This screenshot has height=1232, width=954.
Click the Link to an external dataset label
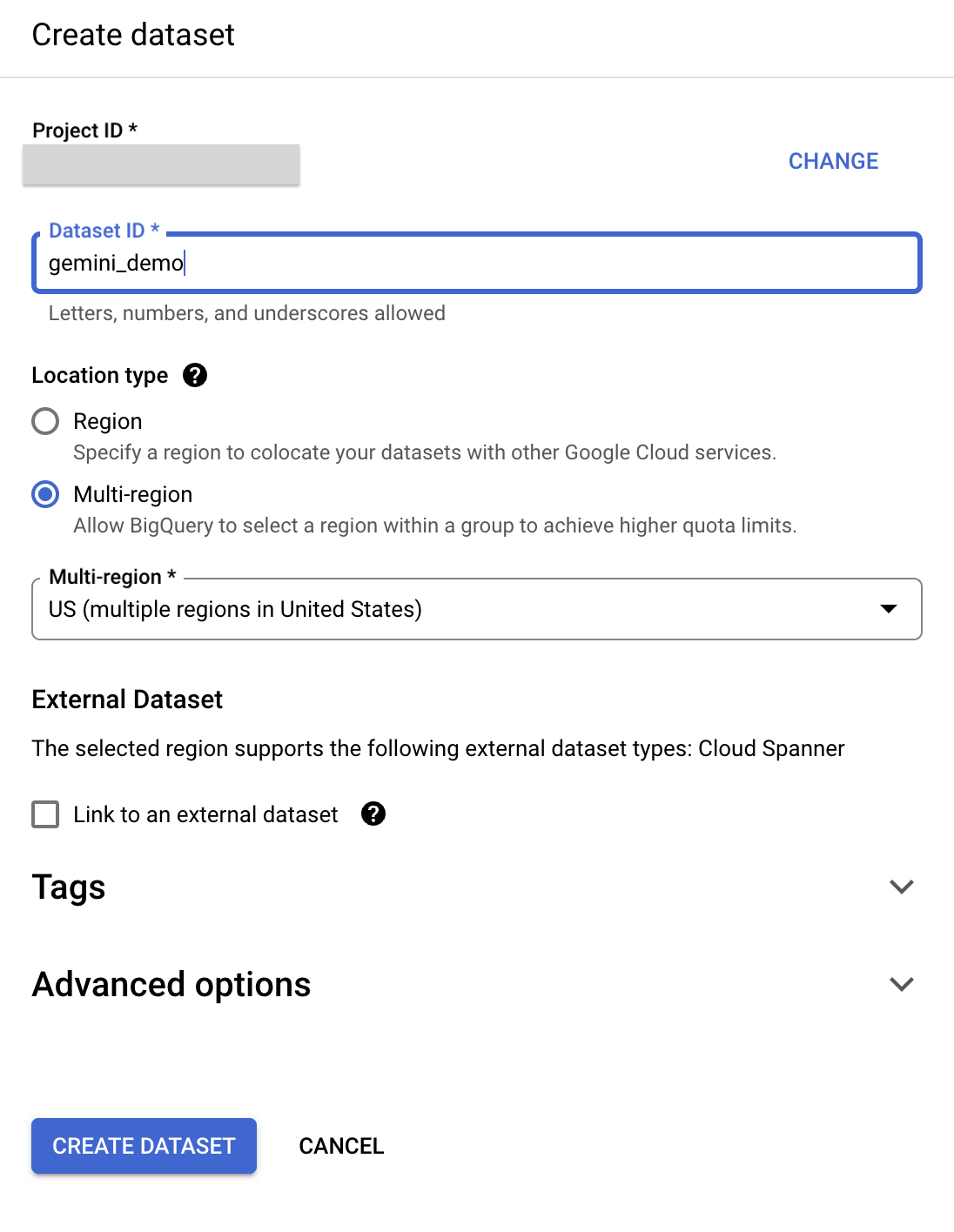click(205, 814)
